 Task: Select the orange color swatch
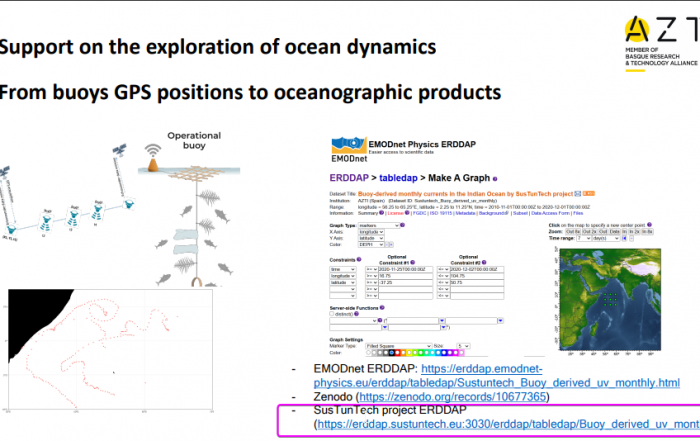(x=403, y=353)
